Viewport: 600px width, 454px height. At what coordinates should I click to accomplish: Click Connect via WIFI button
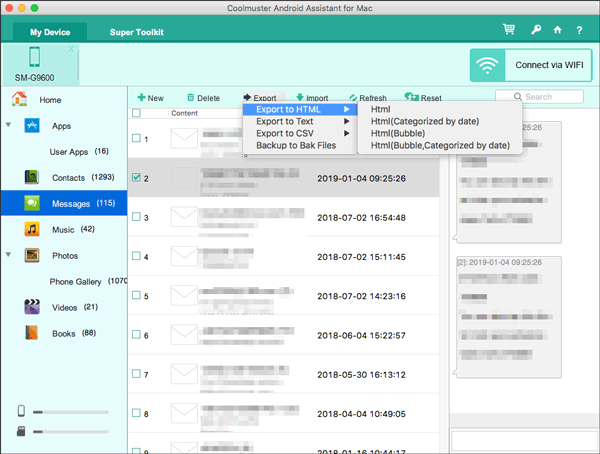click(x=531, y=65)
